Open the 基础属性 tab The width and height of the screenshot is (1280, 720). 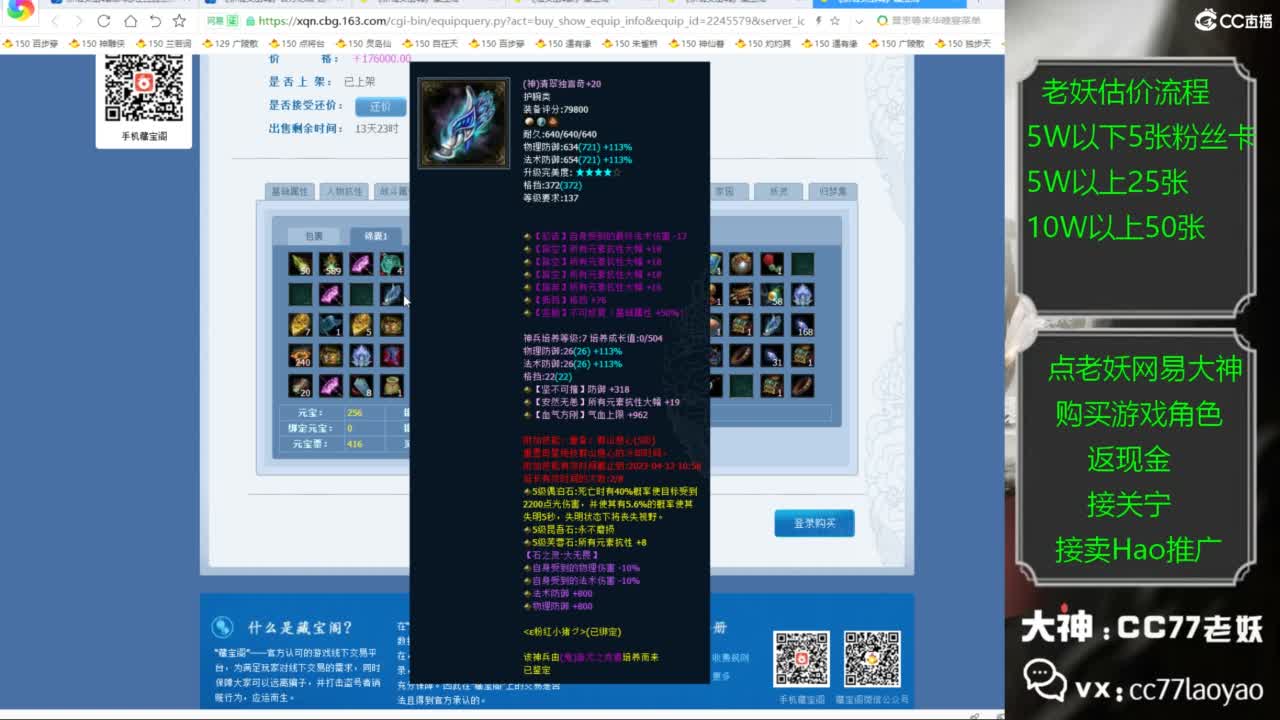click(x=289, y=191)
